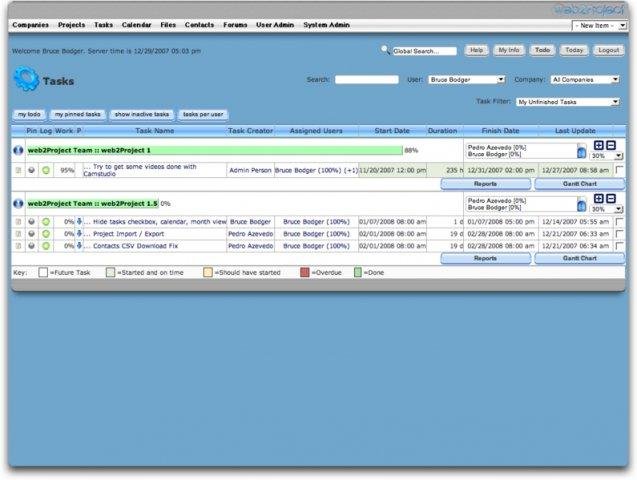Screen dimensions: 637x480
Task: Open the Company dropdown showing All Companies
Action: 585,80
